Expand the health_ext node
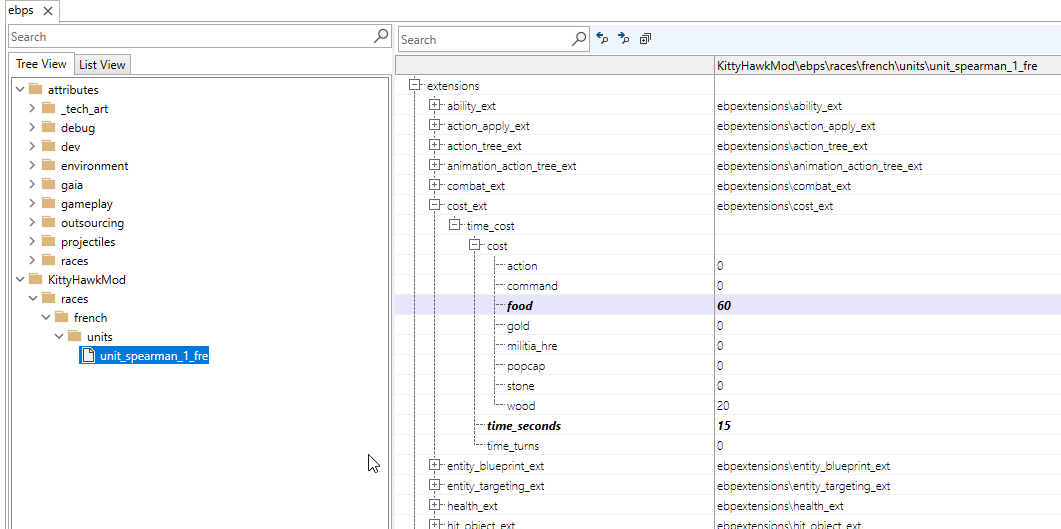The height and width of the screenshot is (529, 1061). pyautogui.click(x=434, y=505)
